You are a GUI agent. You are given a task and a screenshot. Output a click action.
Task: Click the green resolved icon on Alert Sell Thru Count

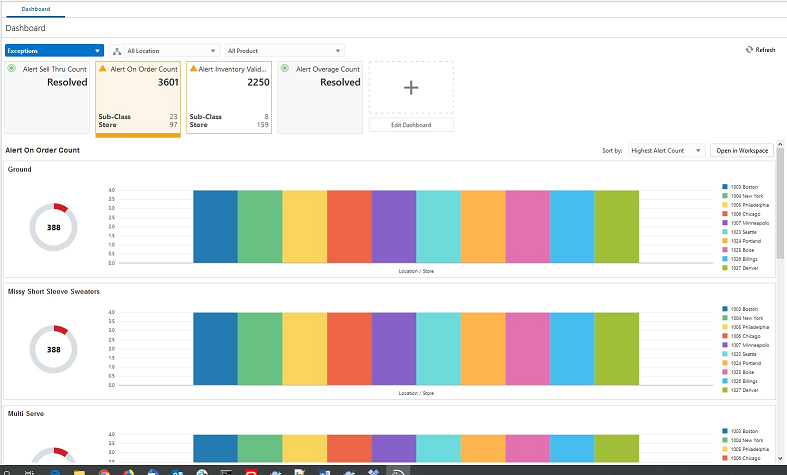[12, 68]
